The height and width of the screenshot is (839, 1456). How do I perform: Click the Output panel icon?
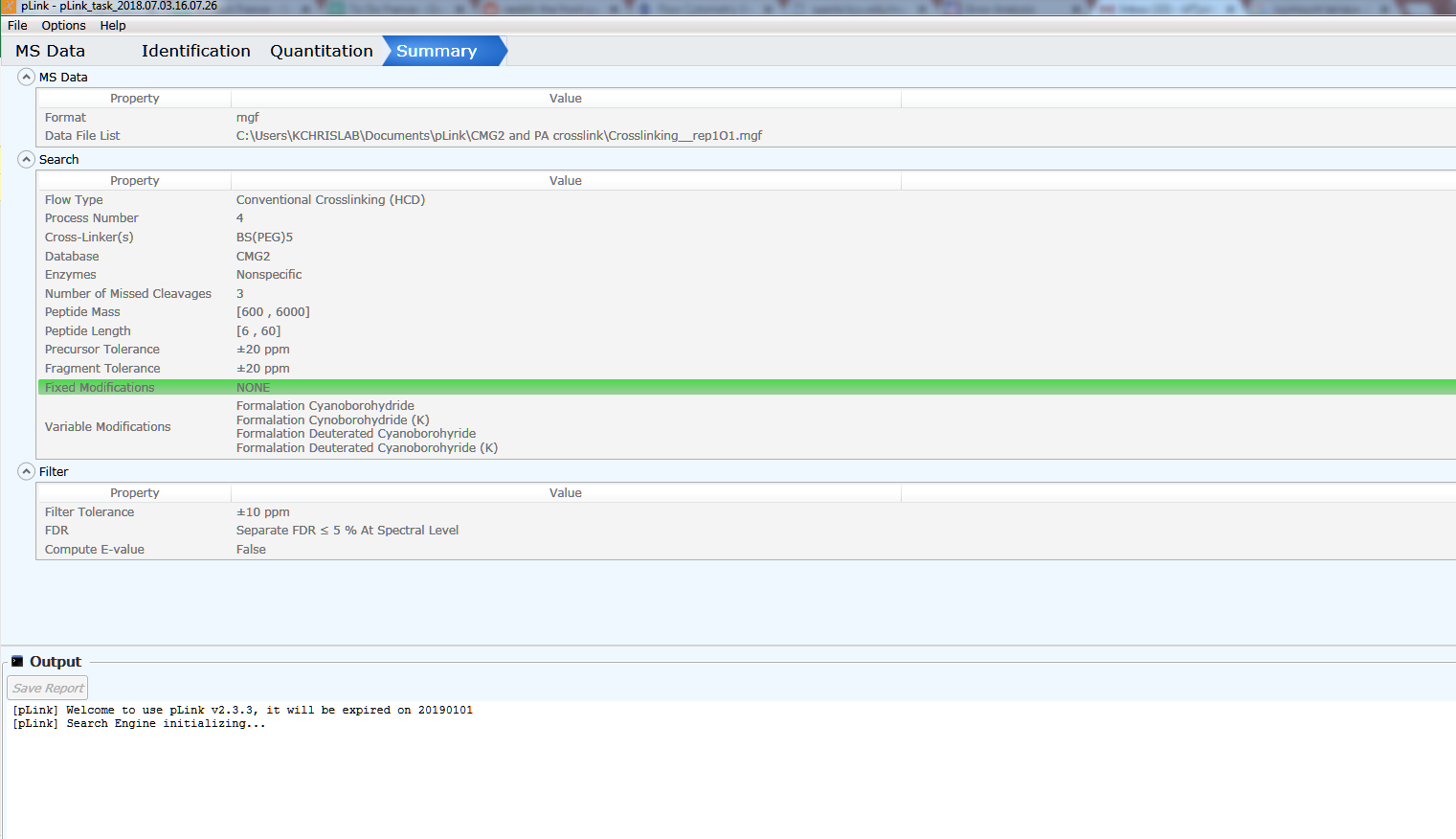click(x=16, y=661)
